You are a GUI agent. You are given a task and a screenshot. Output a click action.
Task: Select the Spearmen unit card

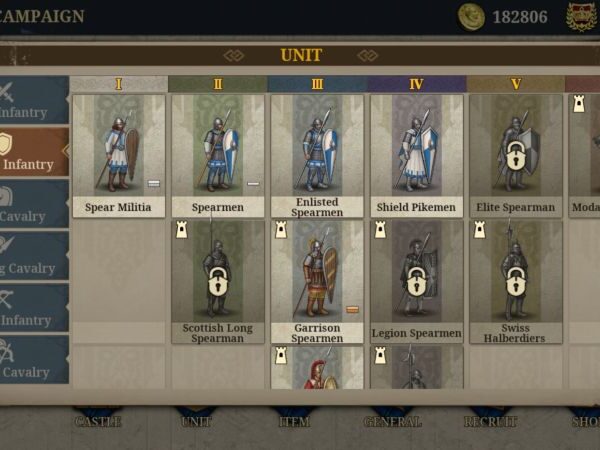pyautogui.click(x=218, y=156)
